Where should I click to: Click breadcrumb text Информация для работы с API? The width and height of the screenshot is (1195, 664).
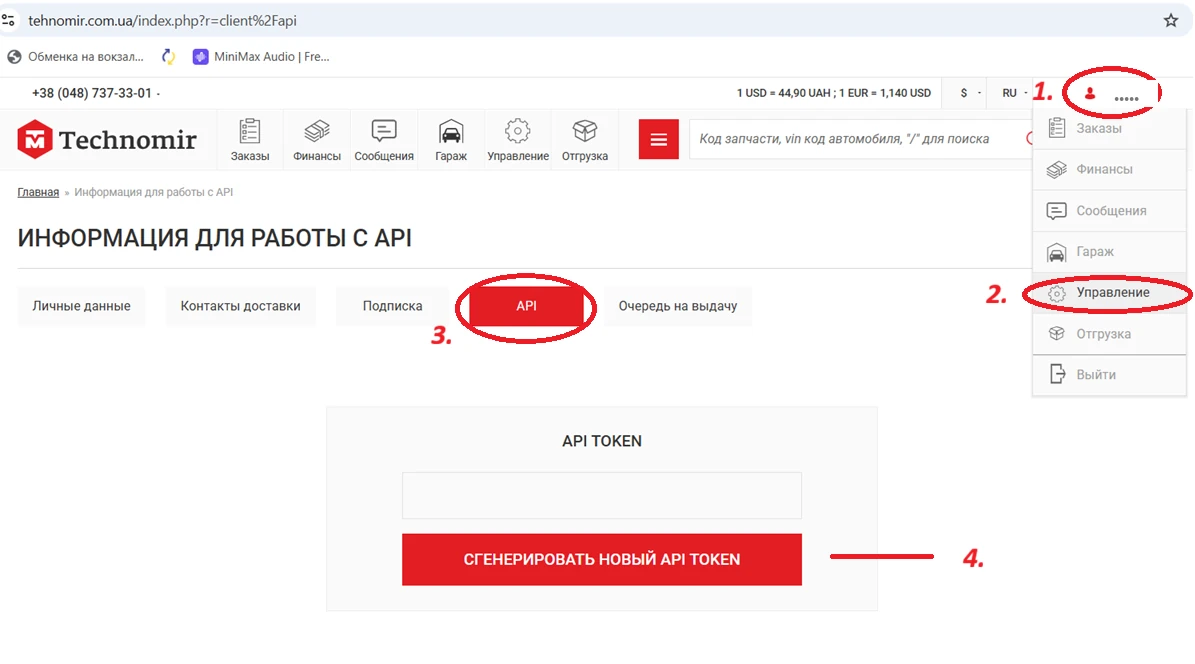point(154,192)
